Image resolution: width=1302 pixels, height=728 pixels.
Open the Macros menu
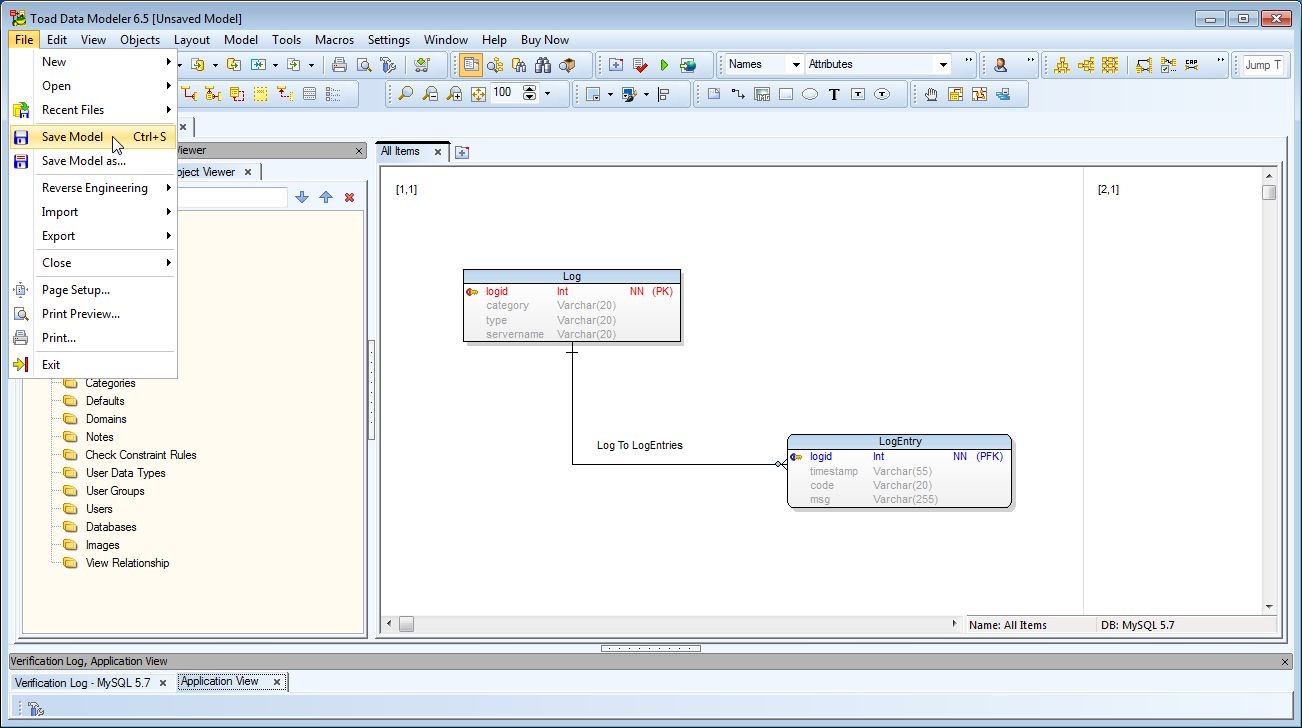coord(334,40)
